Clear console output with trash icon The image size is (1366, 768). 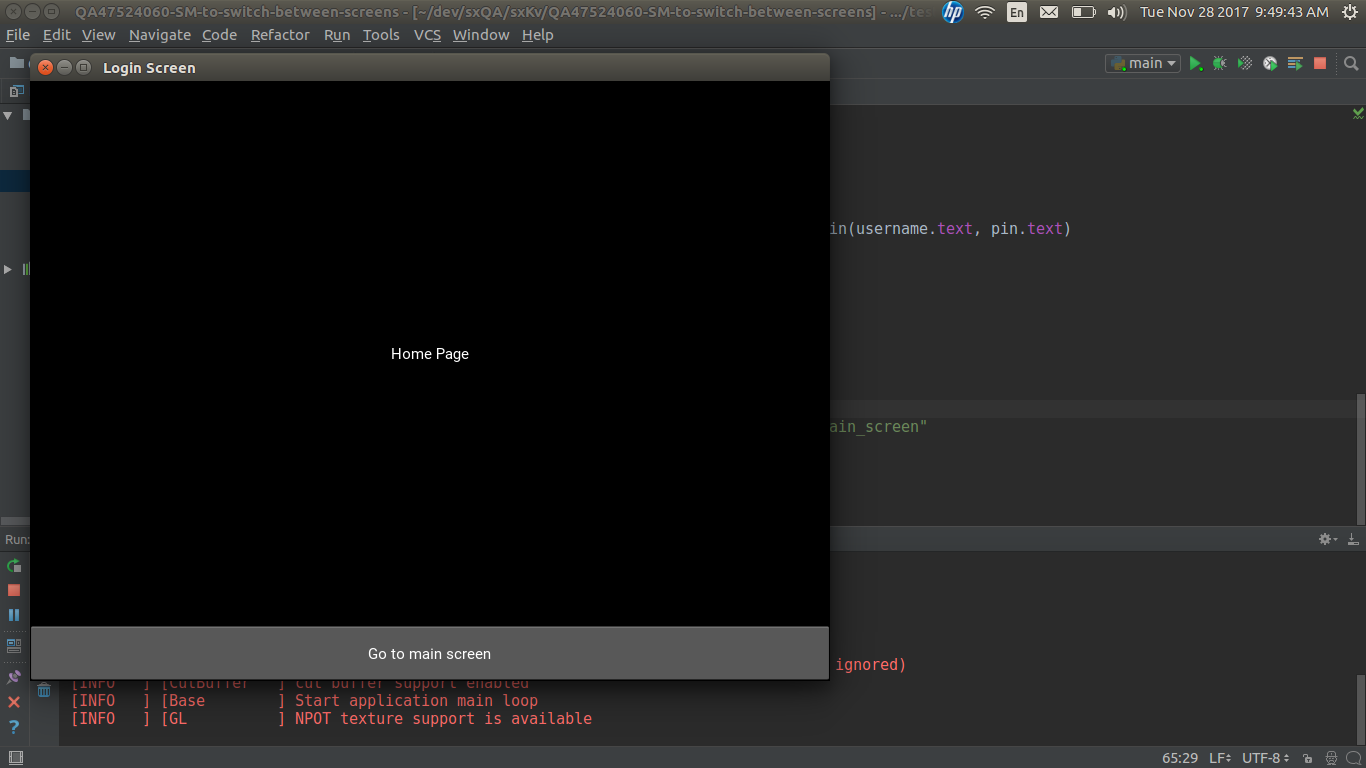coord(44,690)
